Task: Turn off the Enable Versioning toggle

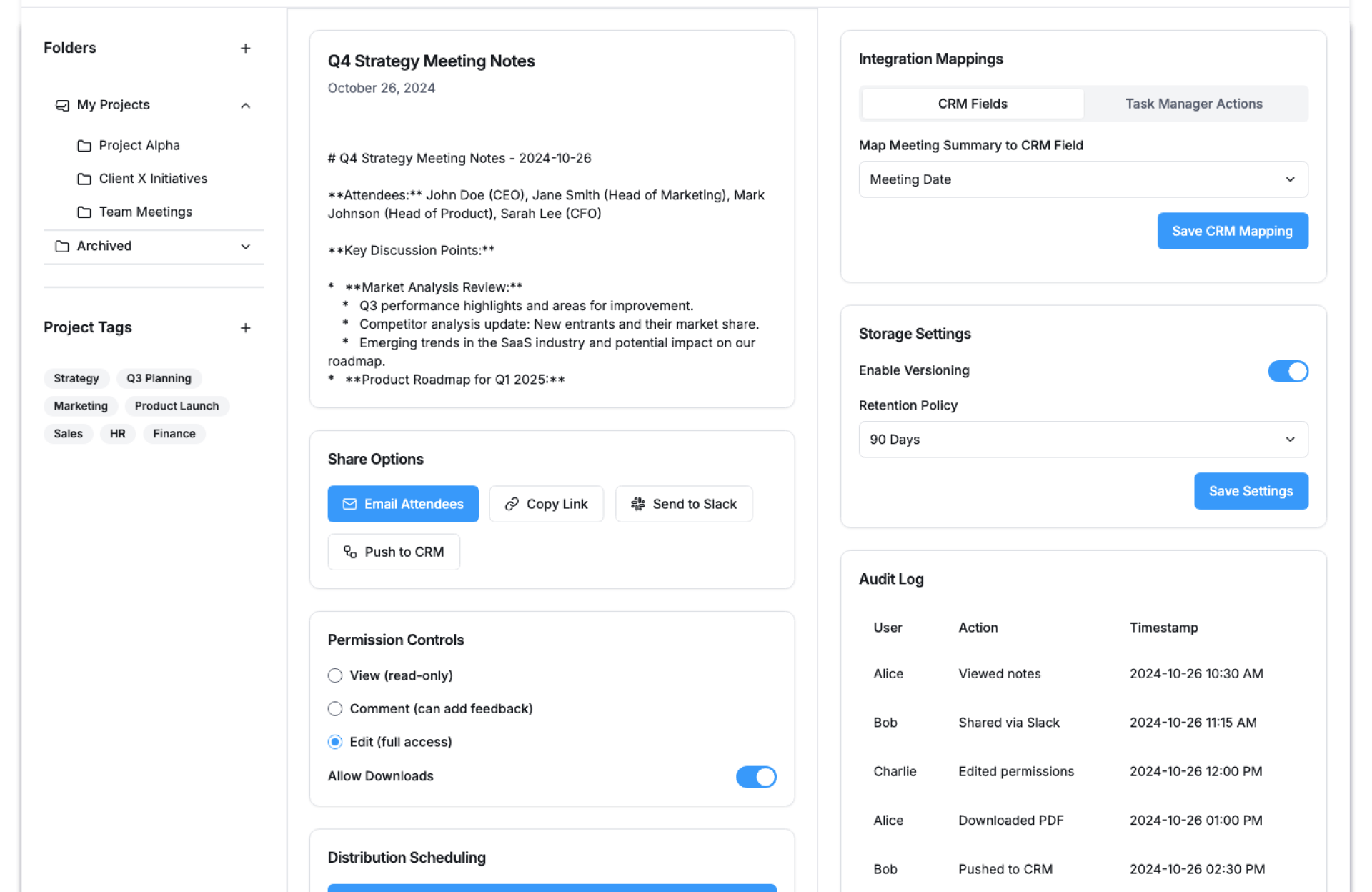Action: click(1287, 372)
